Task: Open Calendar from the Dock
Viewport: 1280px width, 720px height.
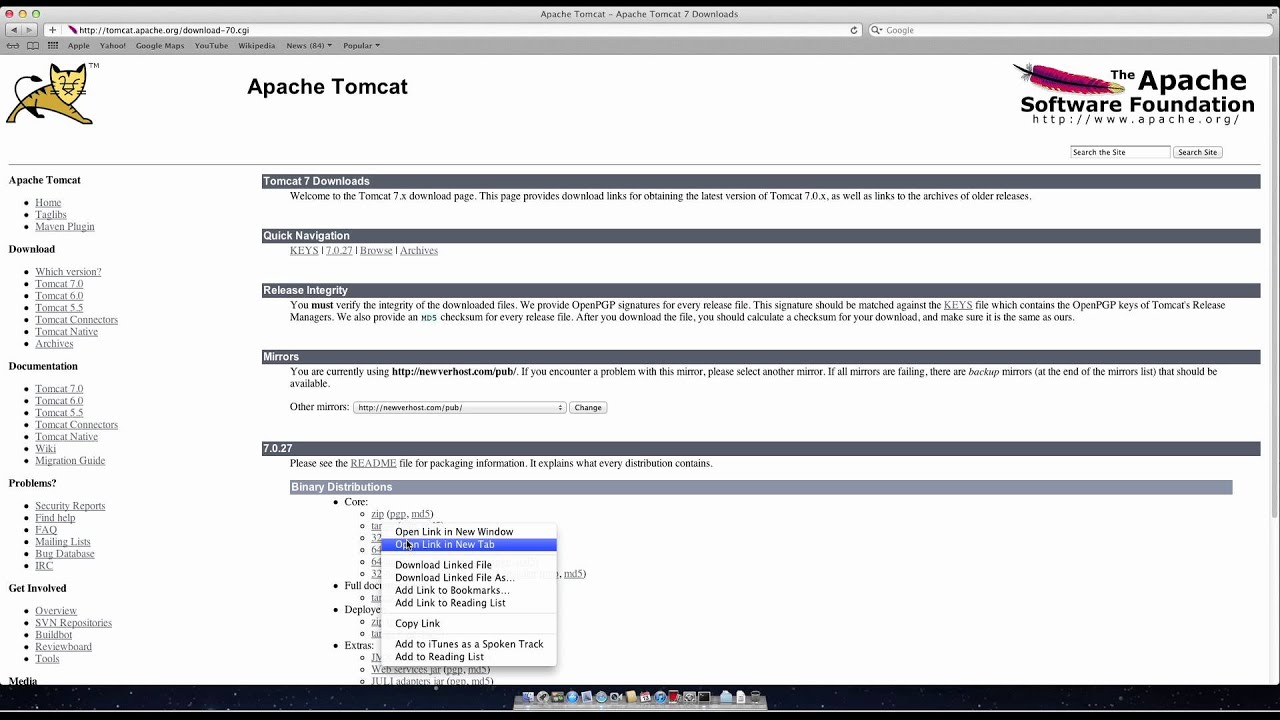Action: (645, 697)
